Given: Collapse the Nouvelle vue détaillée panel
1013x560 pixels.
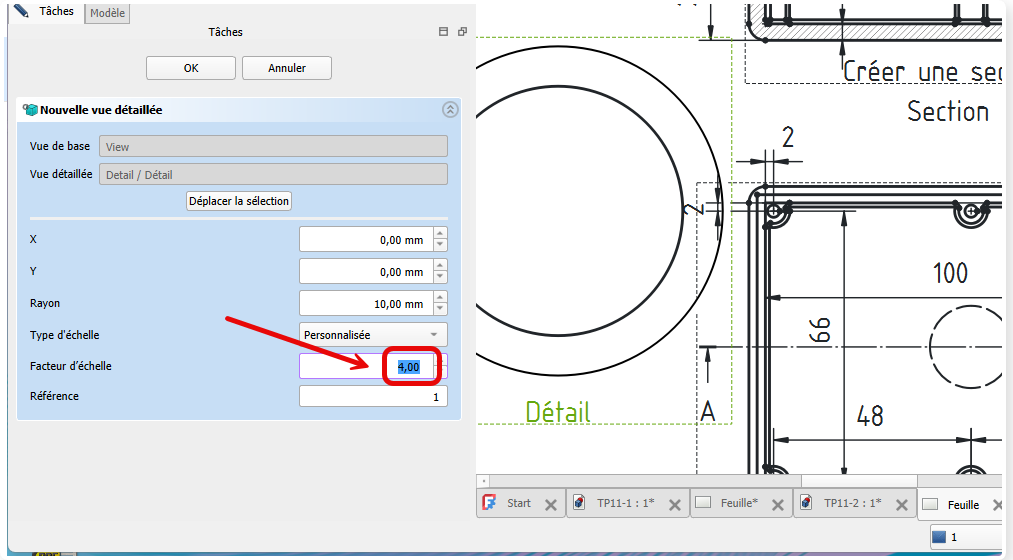Looking at the screenshot, I should coord(450,110).
